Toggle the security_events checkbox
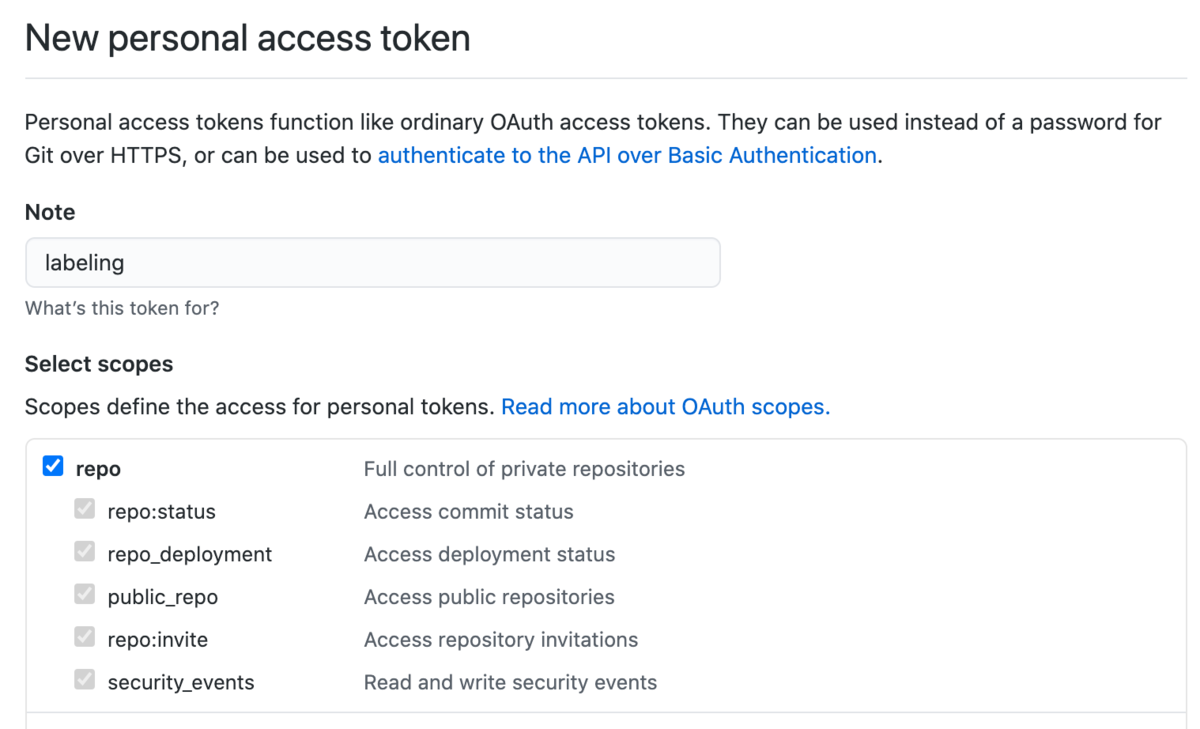Image resolution: width=1200 pixels, height=729 pixels. click(85, 681)
